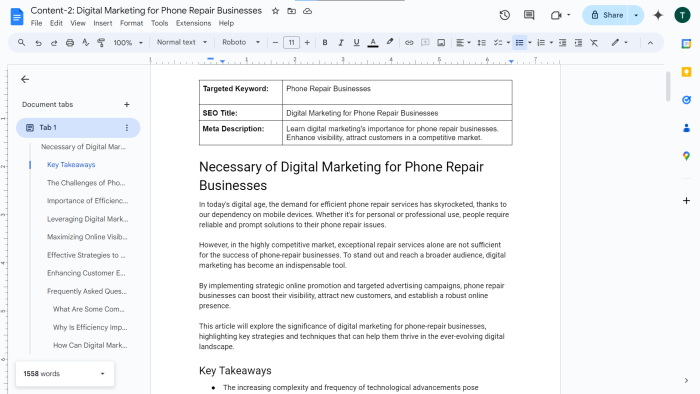Image resolution: width=700 pixels, height=394 pixels.
Task: Jump to Key Takeaways outline heading
Action: (x=71, y=165)
